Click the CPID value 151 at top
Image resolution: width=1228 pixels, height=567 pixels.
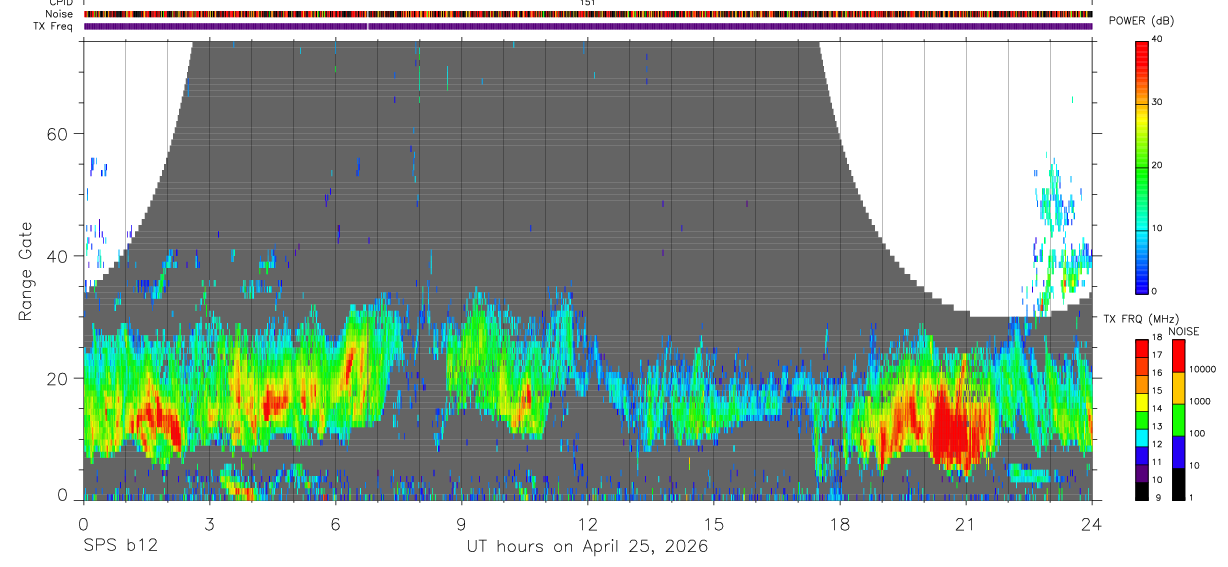pyautogui.click(x=588, y=3)
